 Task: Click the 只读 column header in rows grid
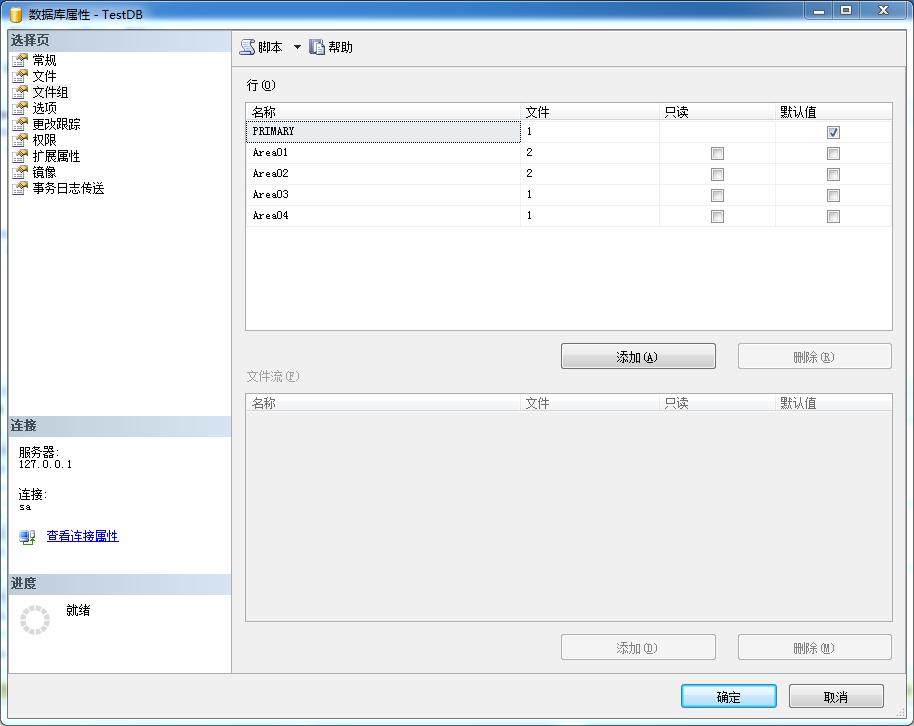tap(718, 112)
